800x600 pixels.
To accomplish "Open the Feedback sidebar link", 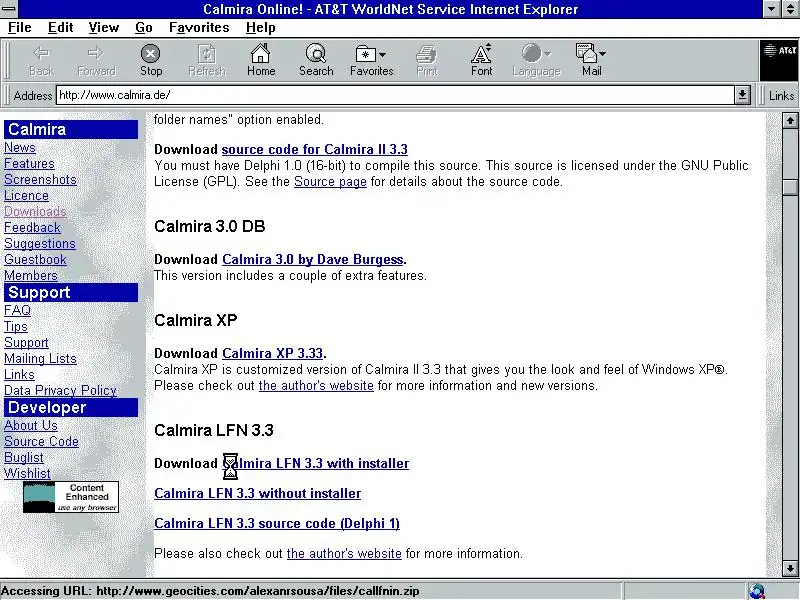I will (32, 228).
